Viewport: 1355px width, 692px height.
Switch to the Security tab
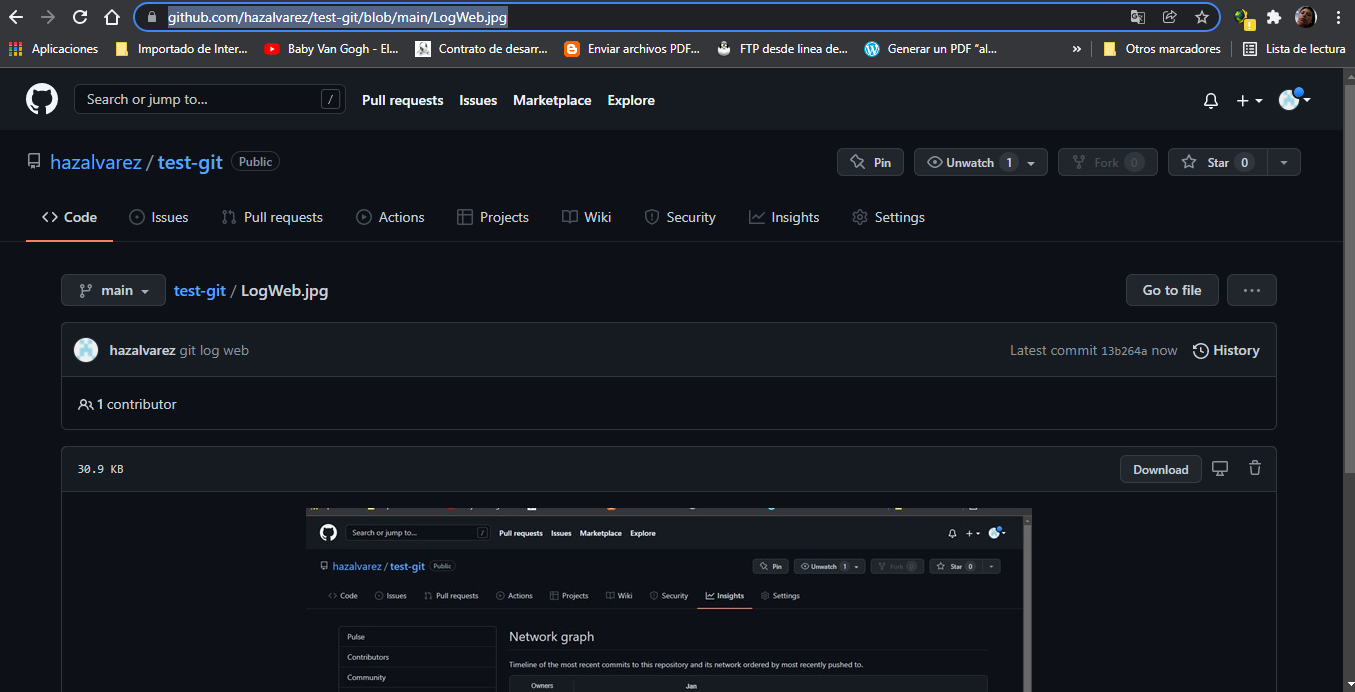tap(680, 217)
